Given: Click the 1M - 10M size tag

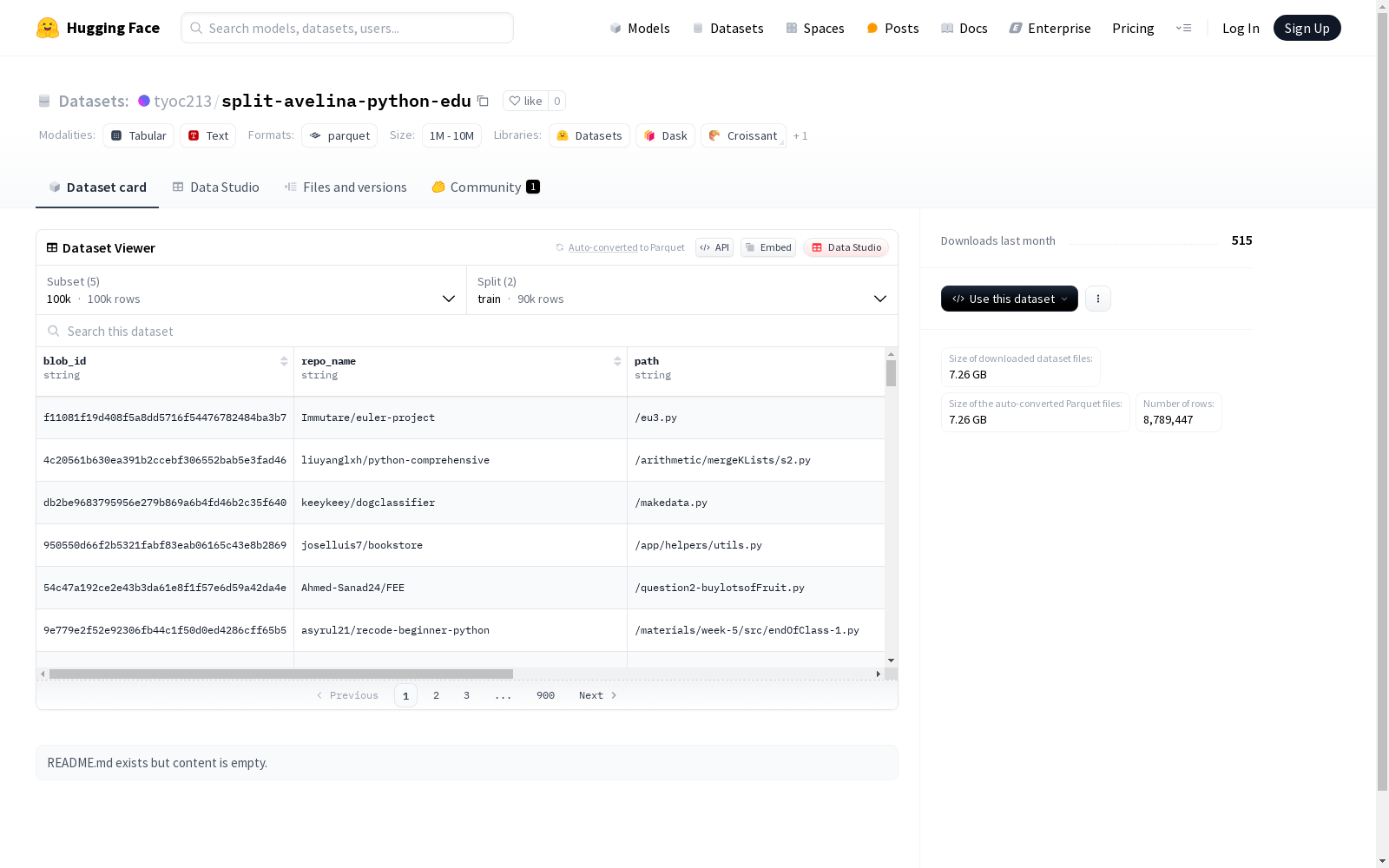Looking at the screenshot, I should 451,135.
